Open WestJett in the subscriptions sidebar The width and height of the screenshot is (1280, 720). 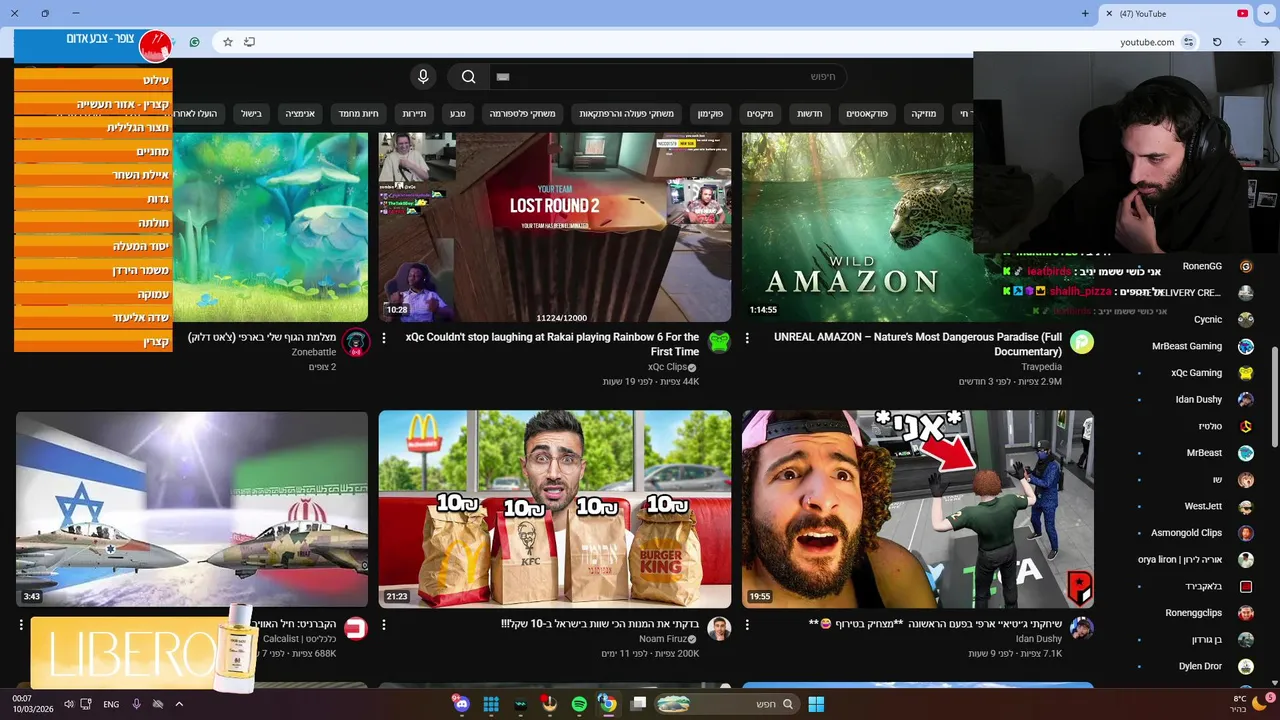pos(1203,506)
